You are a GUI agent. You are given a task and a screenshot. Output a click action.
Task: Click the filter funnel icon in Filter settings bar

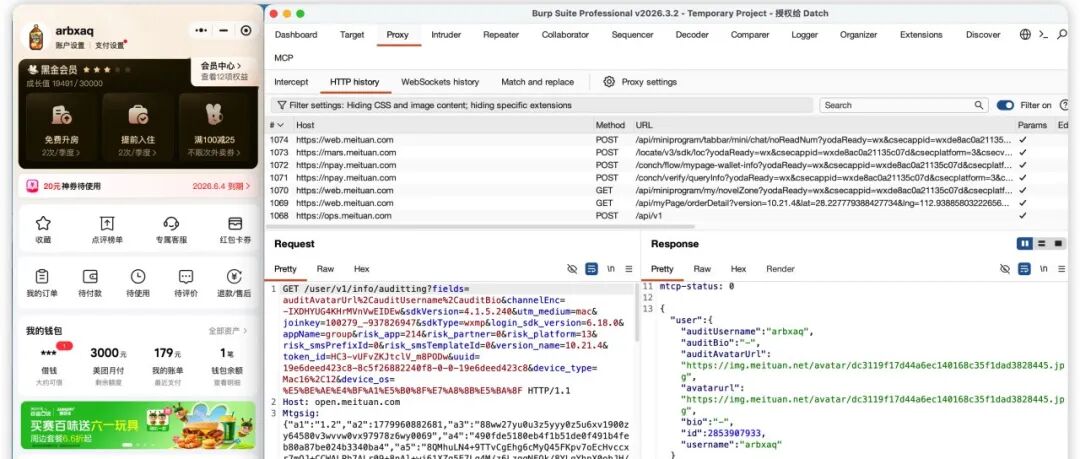[x=282, y=105]
